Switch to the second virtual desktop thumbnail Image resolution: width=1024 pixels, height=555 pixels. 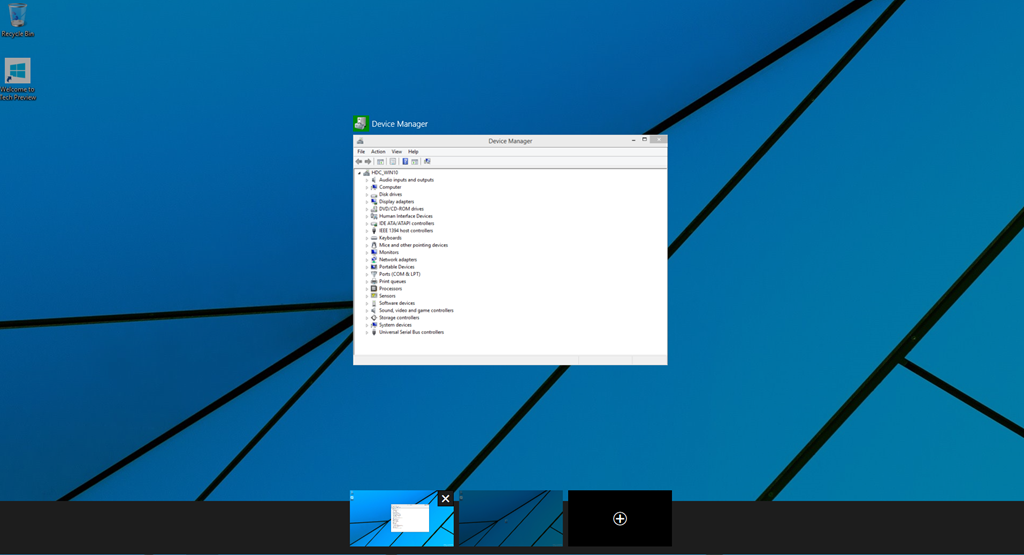[x=511, y=518]
